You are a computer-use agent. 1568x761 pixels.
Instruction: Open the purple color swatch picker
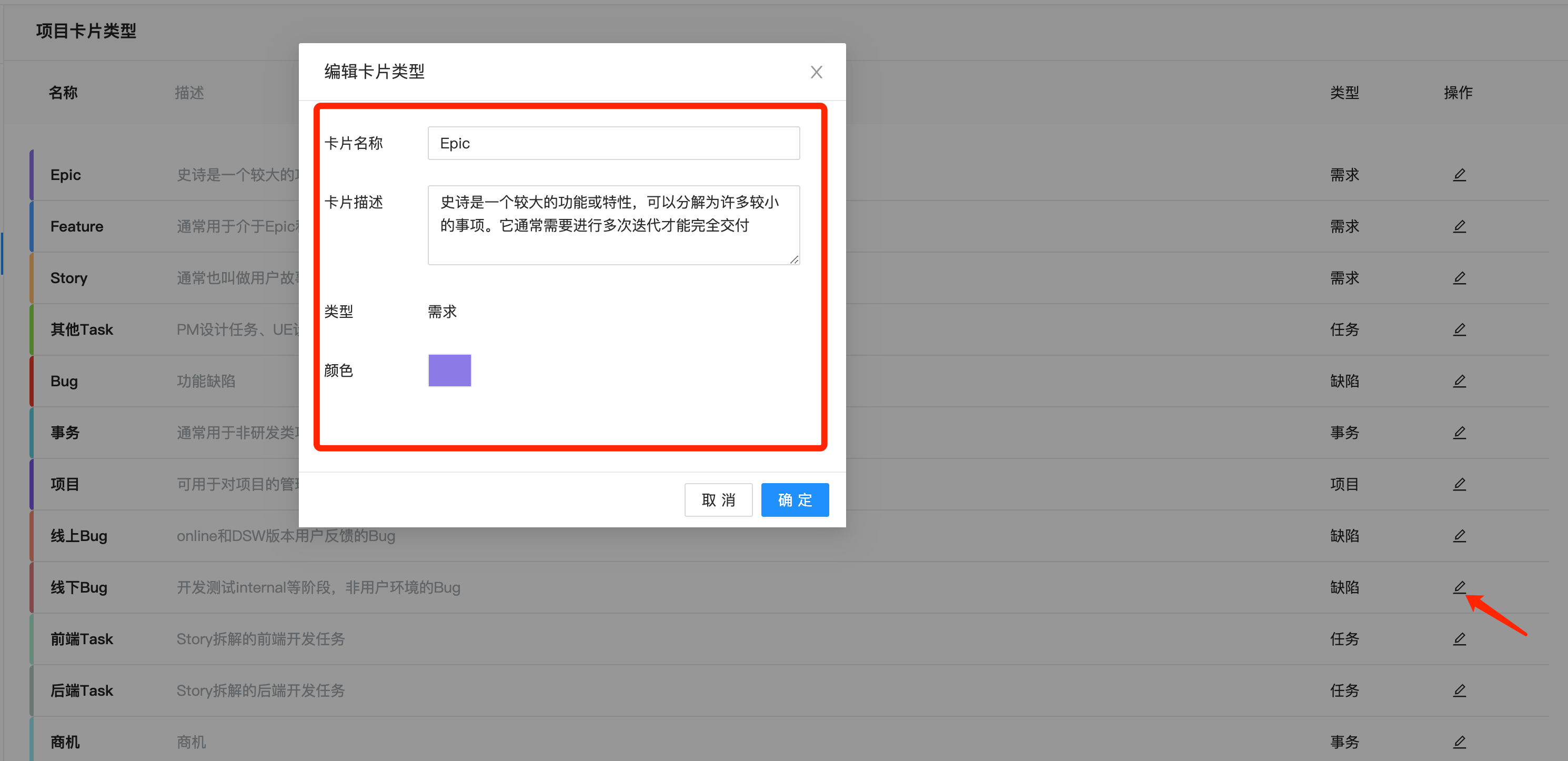tap(449, 370)
